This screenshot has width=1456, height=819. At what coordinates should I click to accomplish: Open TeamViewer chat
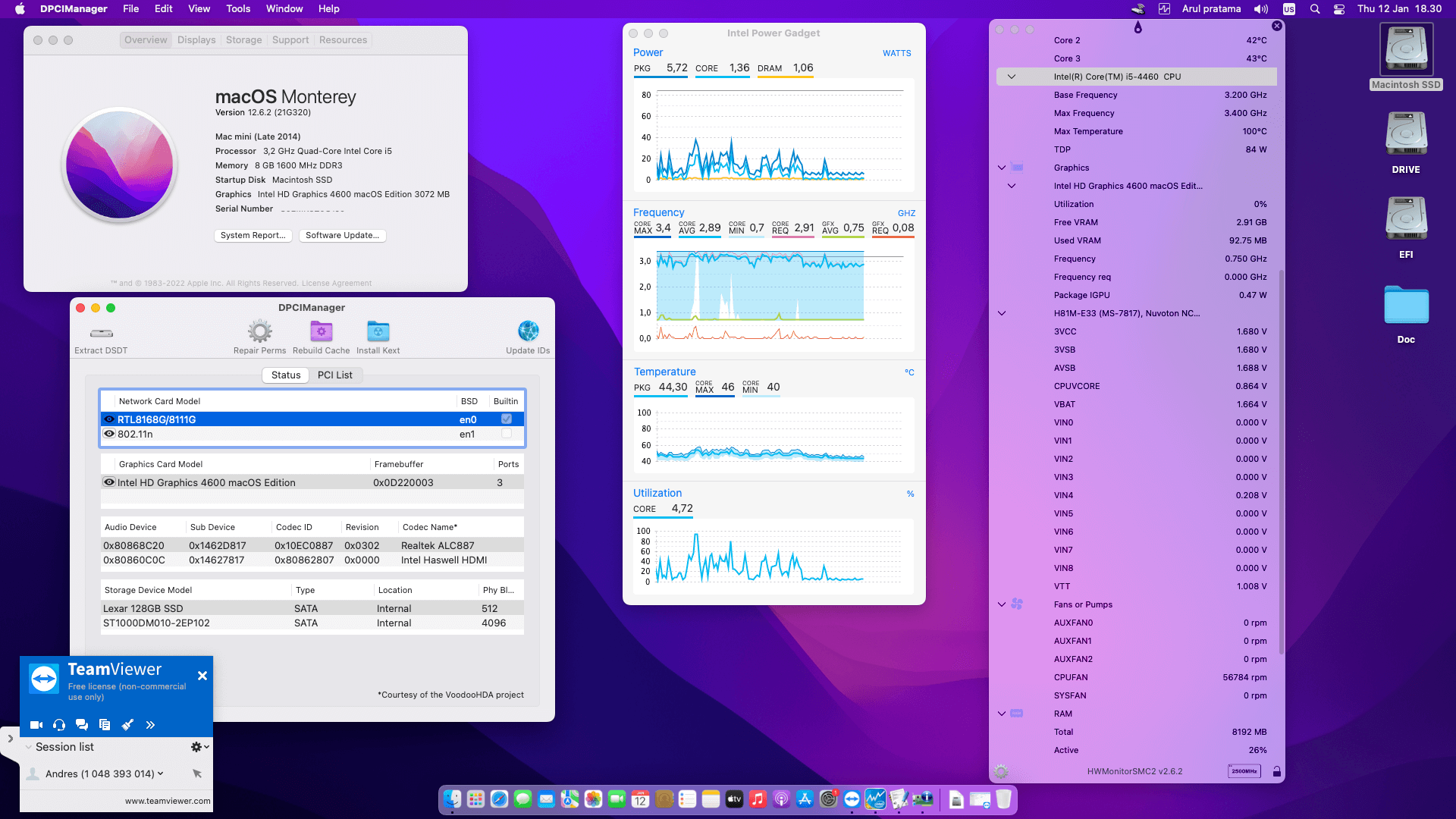tap(82, 724)
